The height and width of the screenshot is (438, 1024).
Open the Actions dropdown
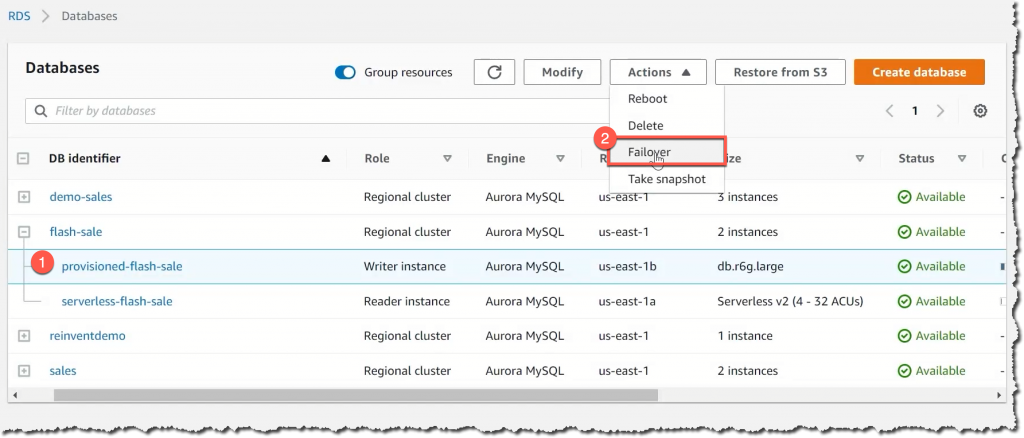pyautogui.click(x=658, y=72)
